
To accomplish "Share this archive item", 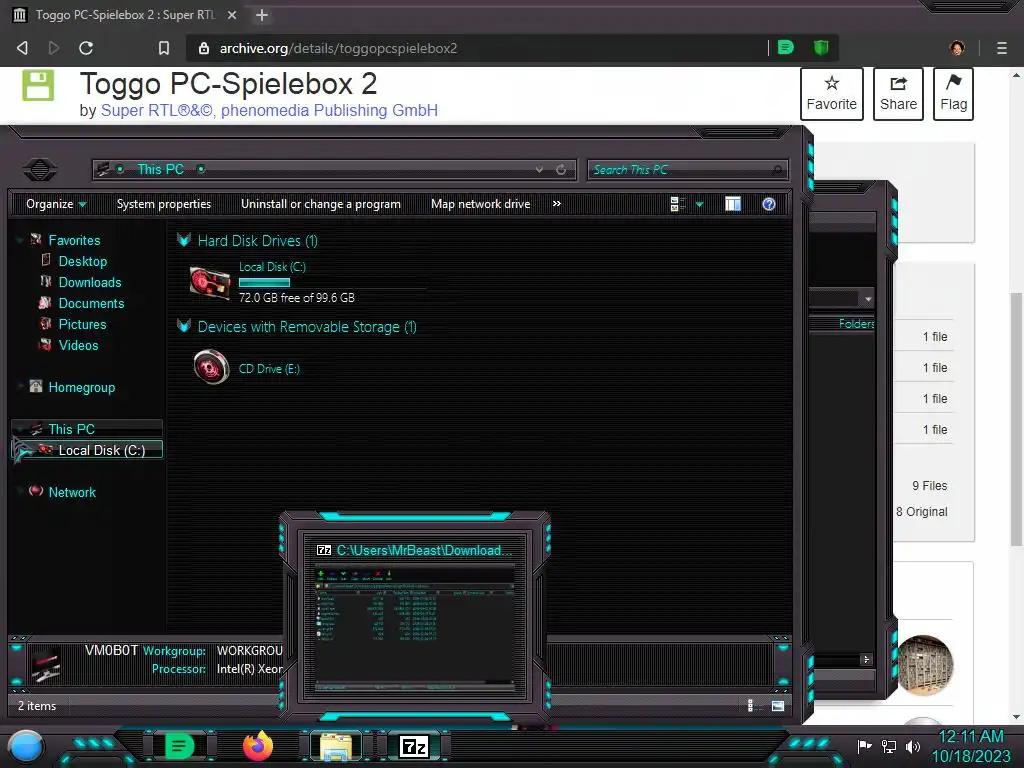I will pyautogui.click(x=898, y=94).
